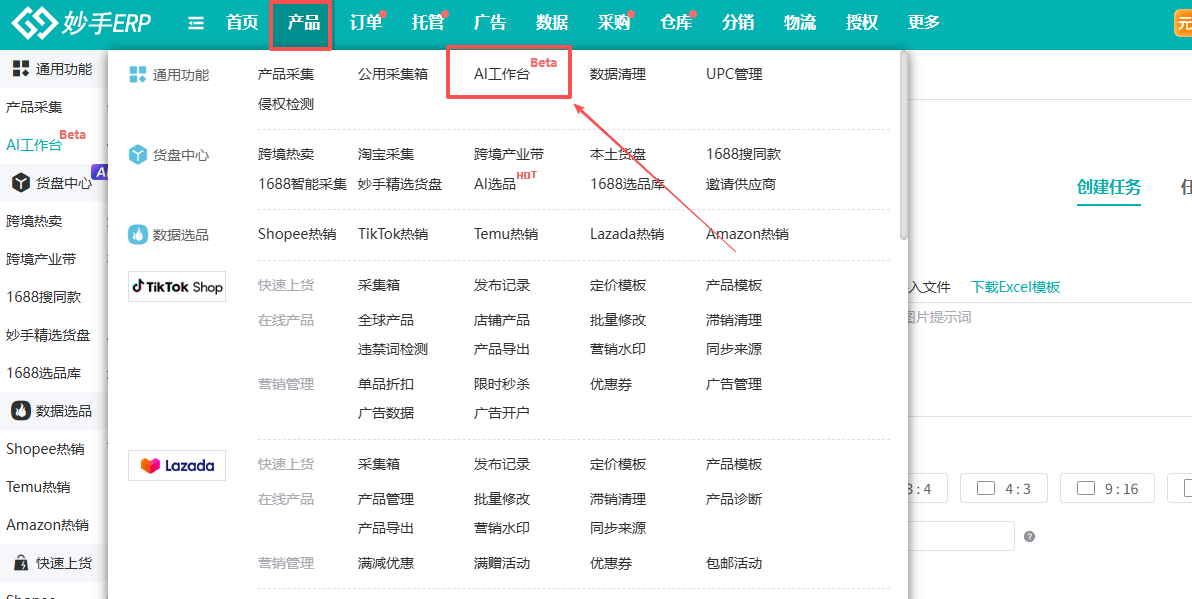Viewport: 1192px width, 599px height.
Task: Open the 产品 top navigation menu
Action: (x=303, y=23)
